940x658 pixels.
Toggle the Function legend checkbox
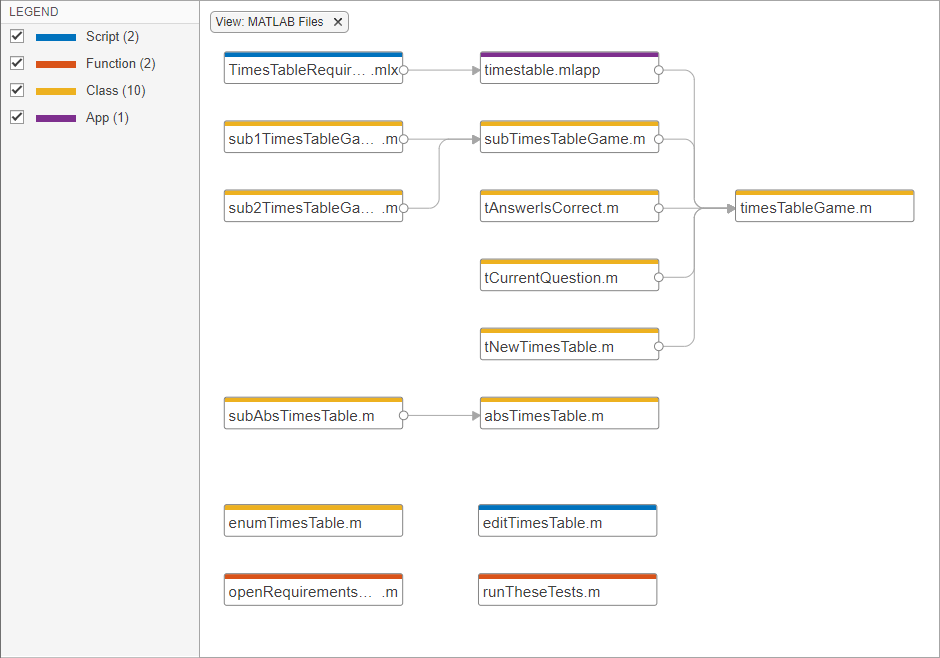(x=17, y=63)
